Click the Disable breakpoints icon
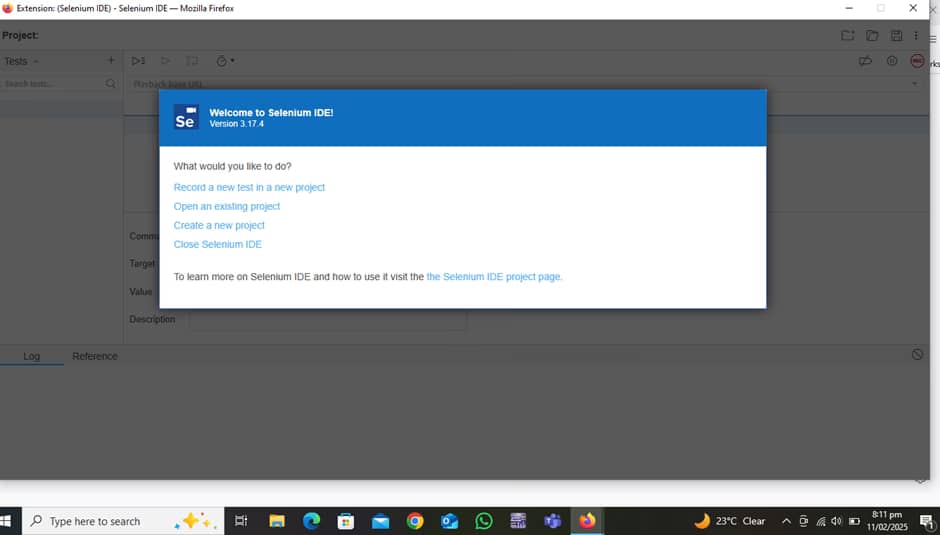 (865, 61)
